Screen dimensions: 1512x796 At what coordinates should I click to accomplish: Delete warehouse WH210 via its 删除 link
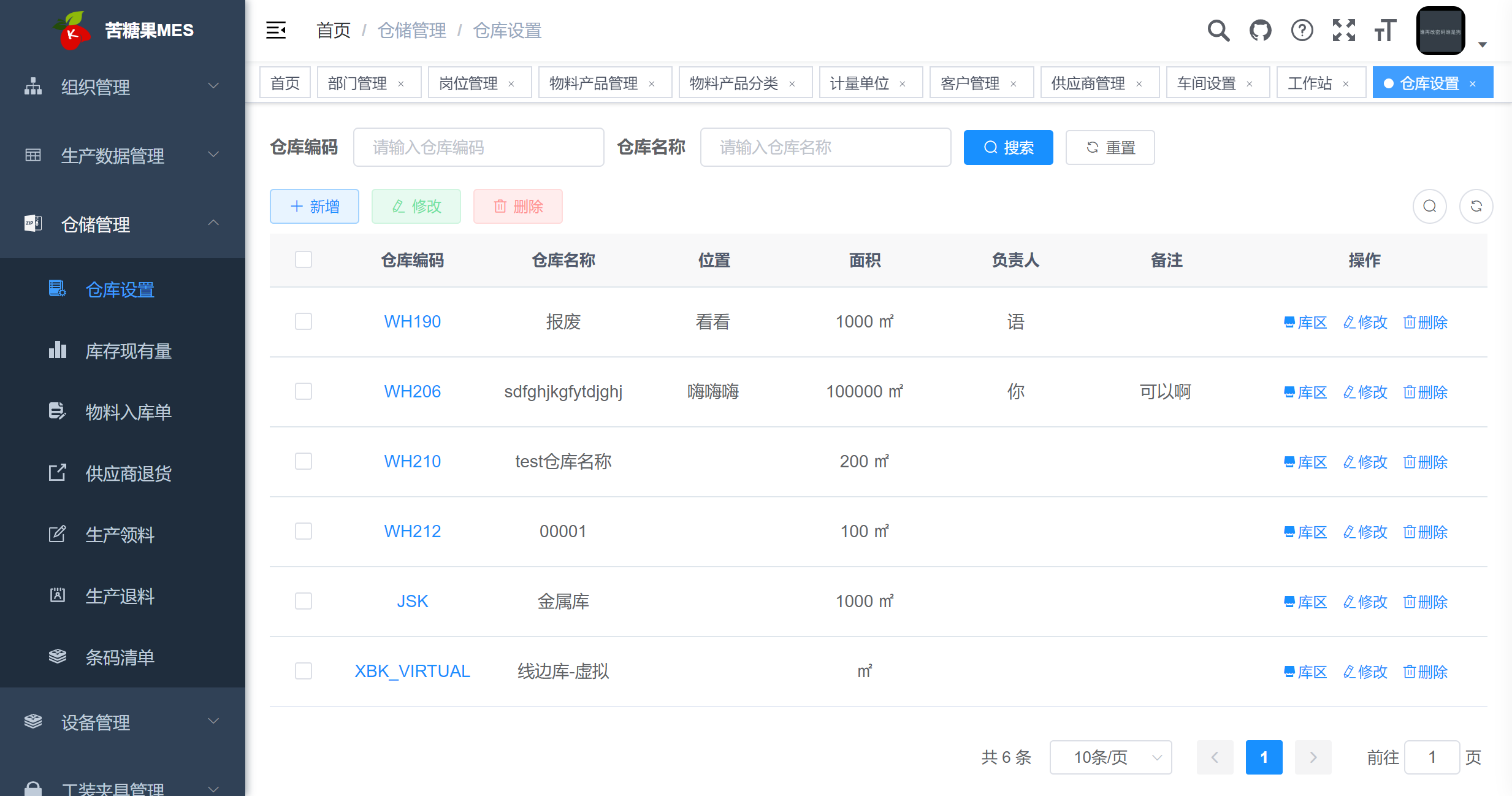pos(1425,462)
